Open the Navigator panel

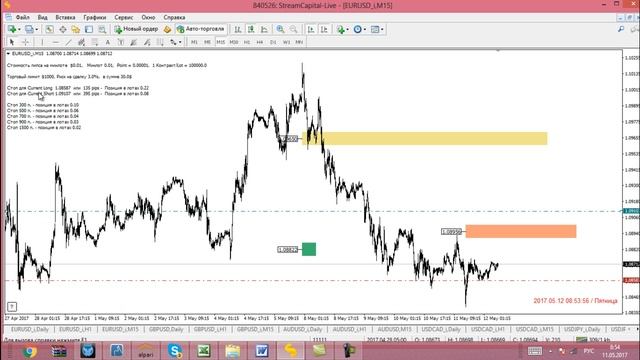tap(76, 29)
